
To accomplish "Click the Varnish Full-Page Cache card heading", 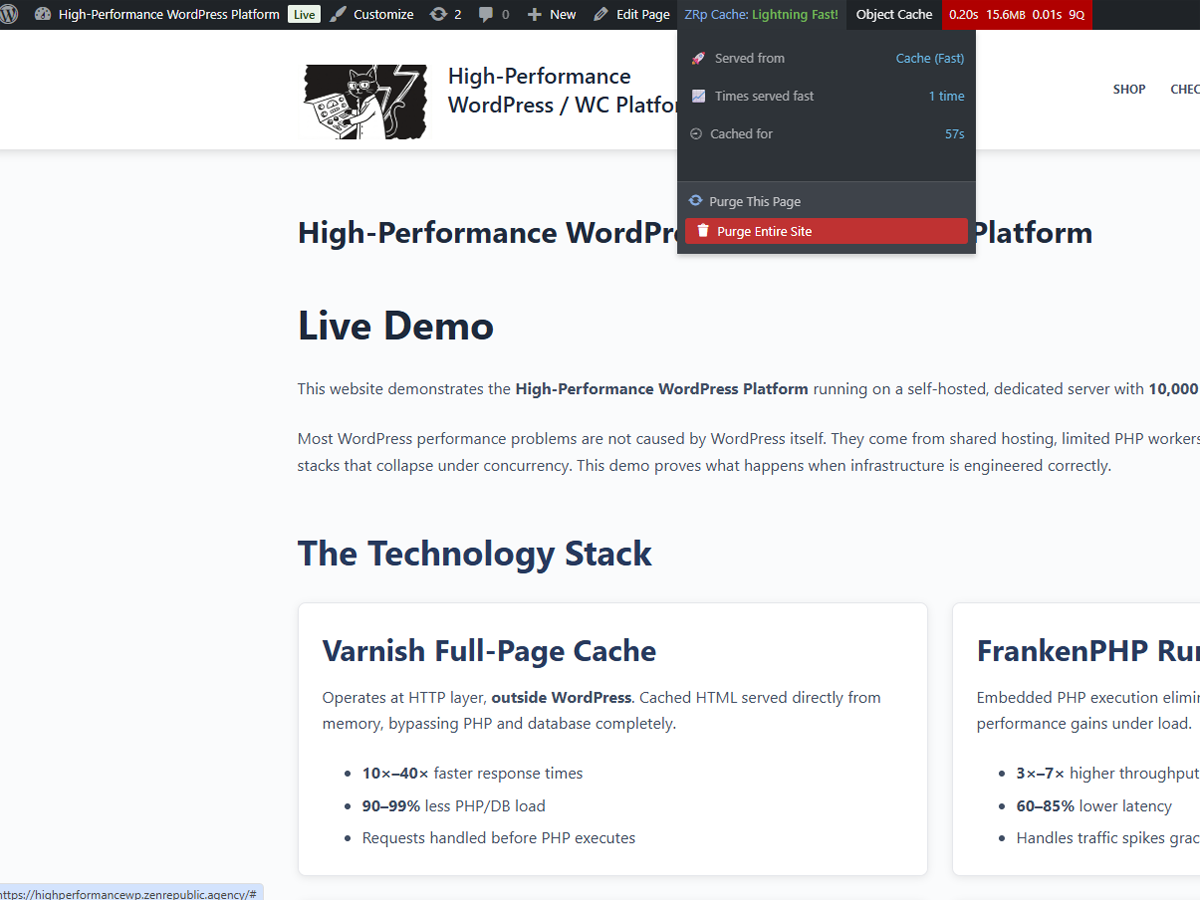I will pos(489,651).
